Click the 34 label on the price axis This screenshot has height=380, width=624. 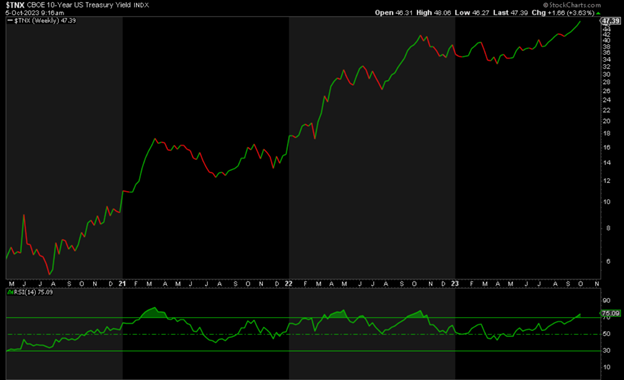coord(606,60)
